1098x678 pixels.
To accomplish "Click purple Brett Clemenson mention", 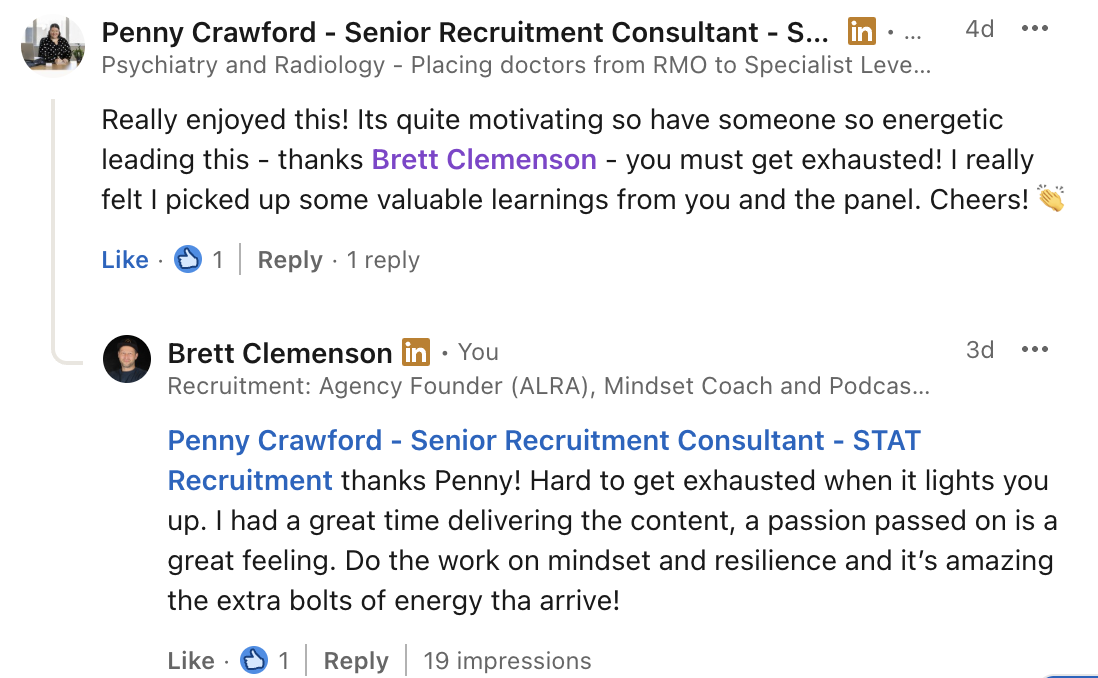I will [x=484, y=159].
